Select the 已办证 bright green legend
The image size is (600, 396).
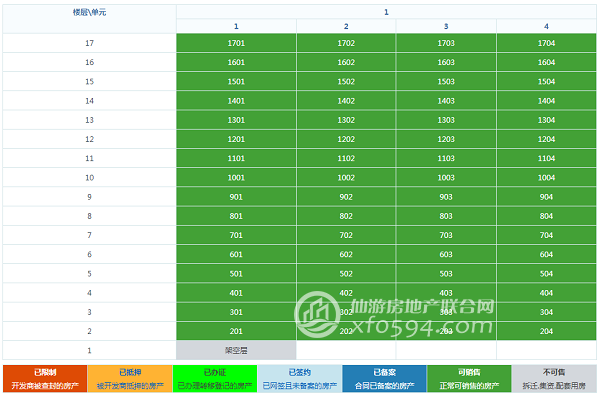point(215,379)
